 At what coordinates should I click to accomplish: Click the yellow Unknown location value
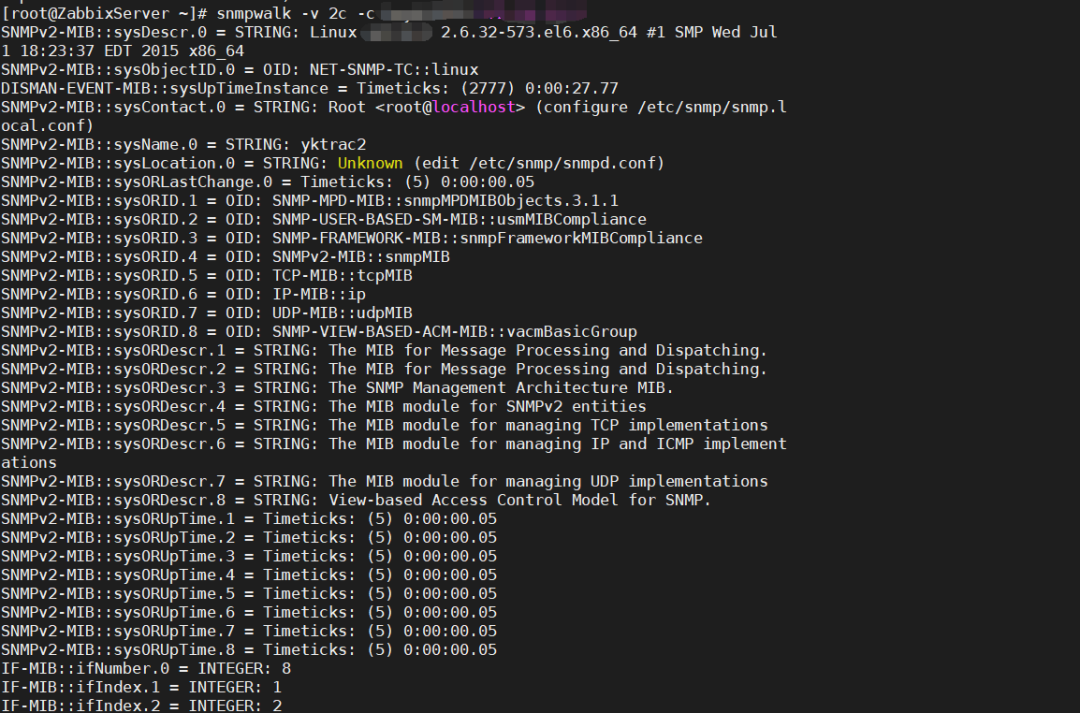coord(370,163)
